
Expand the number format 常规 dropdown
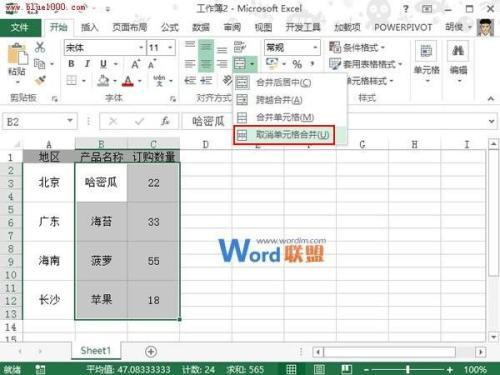pos(315,47)
